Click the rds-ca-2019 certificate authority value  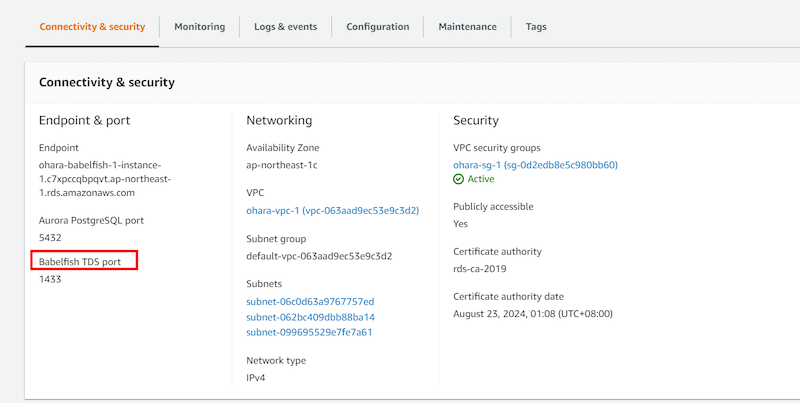(x=482, y=268)
